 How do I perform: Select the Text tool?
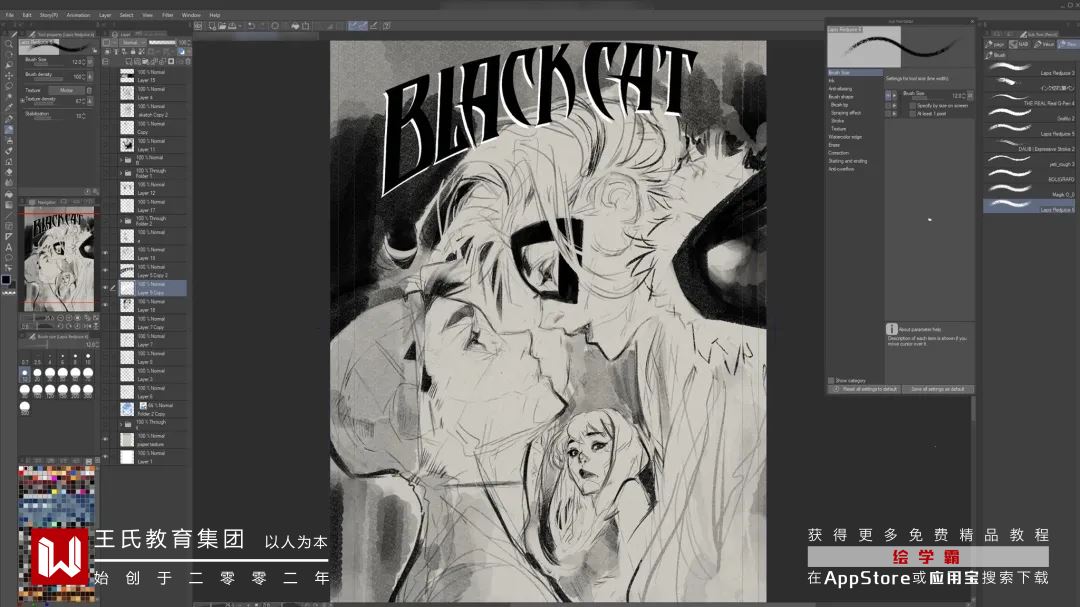pos(9,246)
